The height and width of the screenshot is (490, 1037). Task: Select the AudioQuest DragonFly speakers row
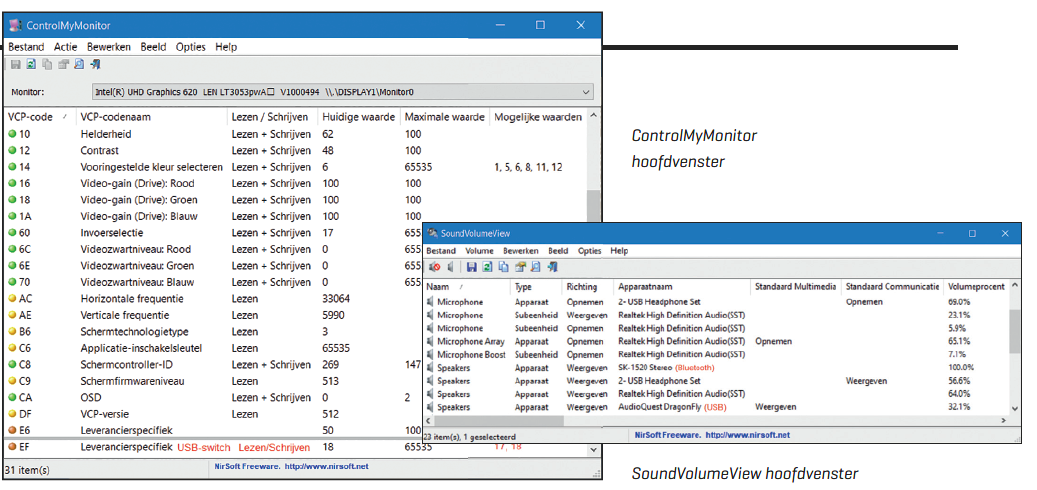[716, 407]
